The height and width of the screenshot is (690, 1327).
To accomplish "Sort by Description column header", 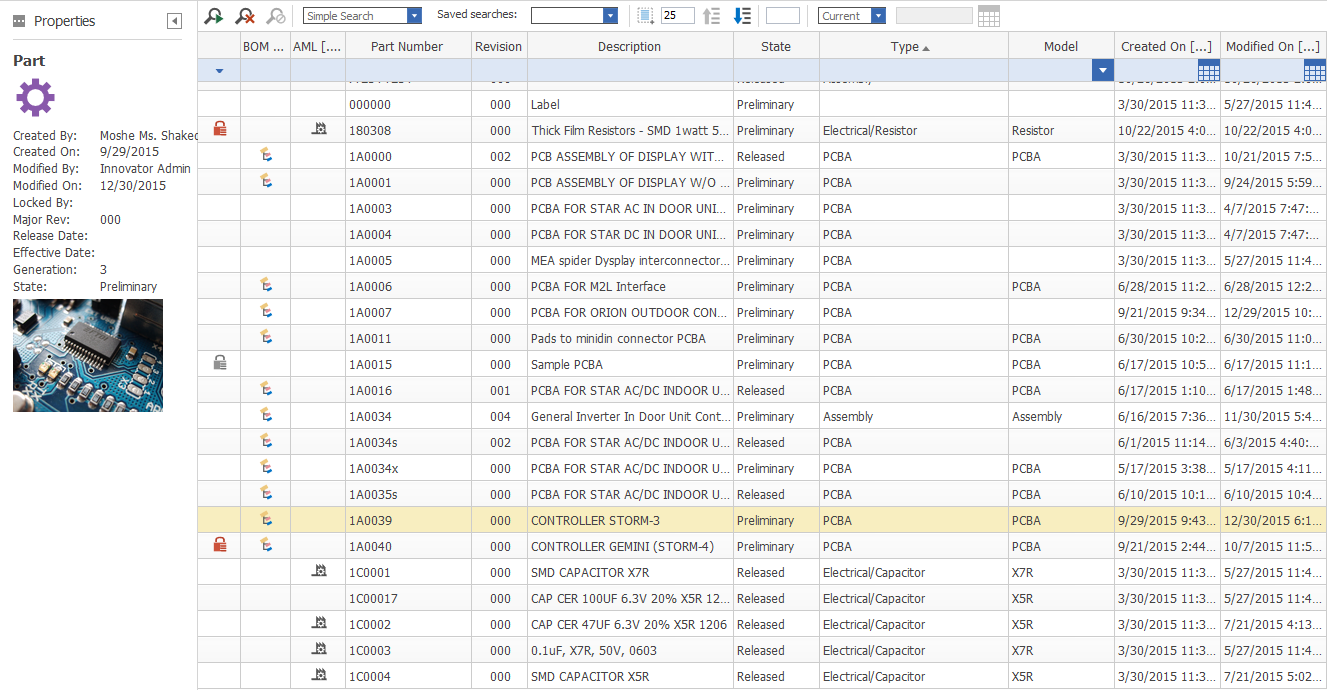I will pos(630,46).
